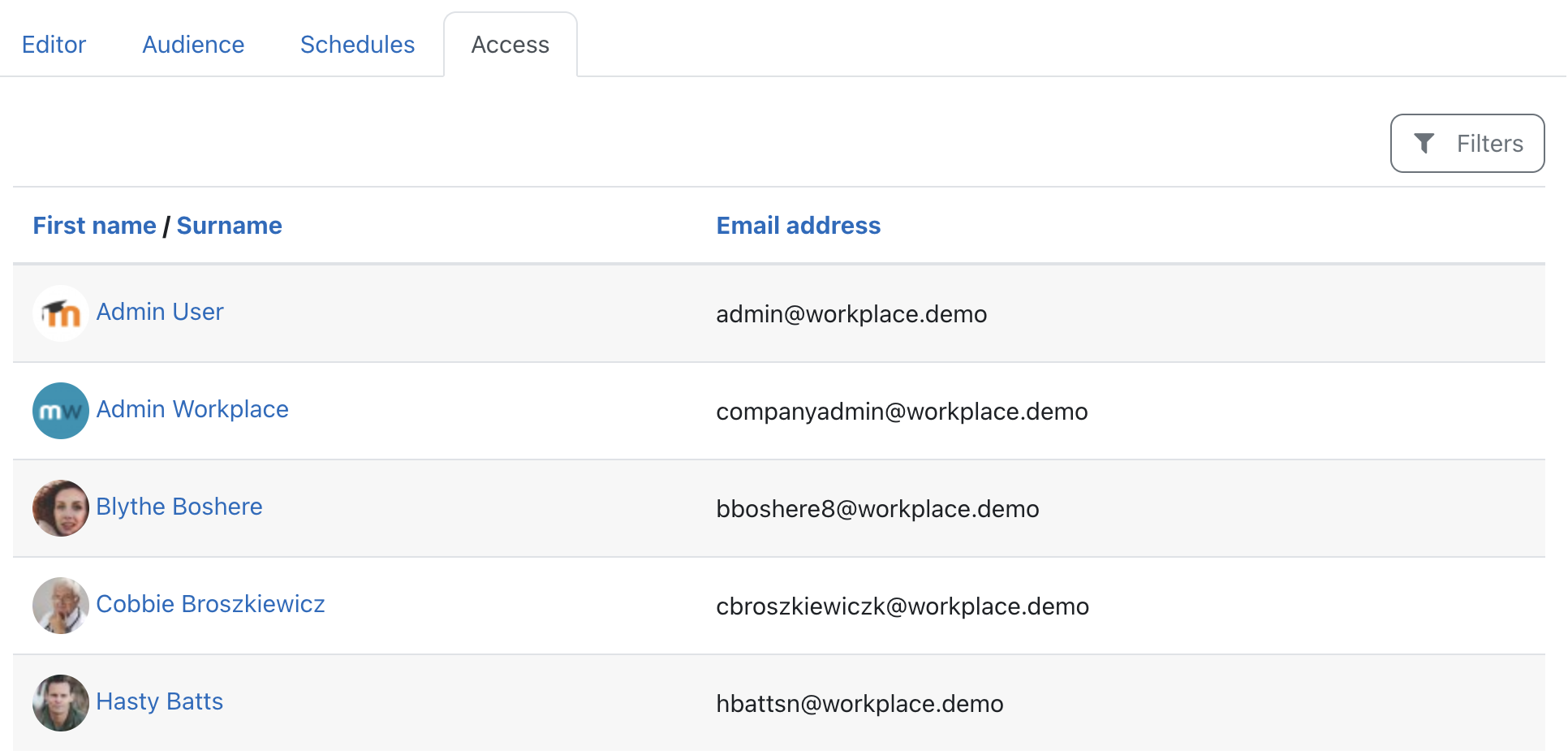Click the hbattsn@workplace.demo email cell
Screen dimensions: 1568x755
(x=859, y=704)
